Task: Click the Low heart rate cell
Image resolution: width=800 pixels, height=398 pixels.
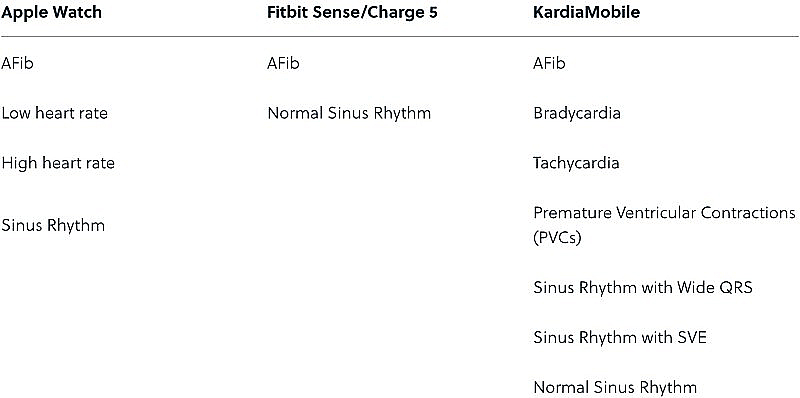Action: point(55,113)
